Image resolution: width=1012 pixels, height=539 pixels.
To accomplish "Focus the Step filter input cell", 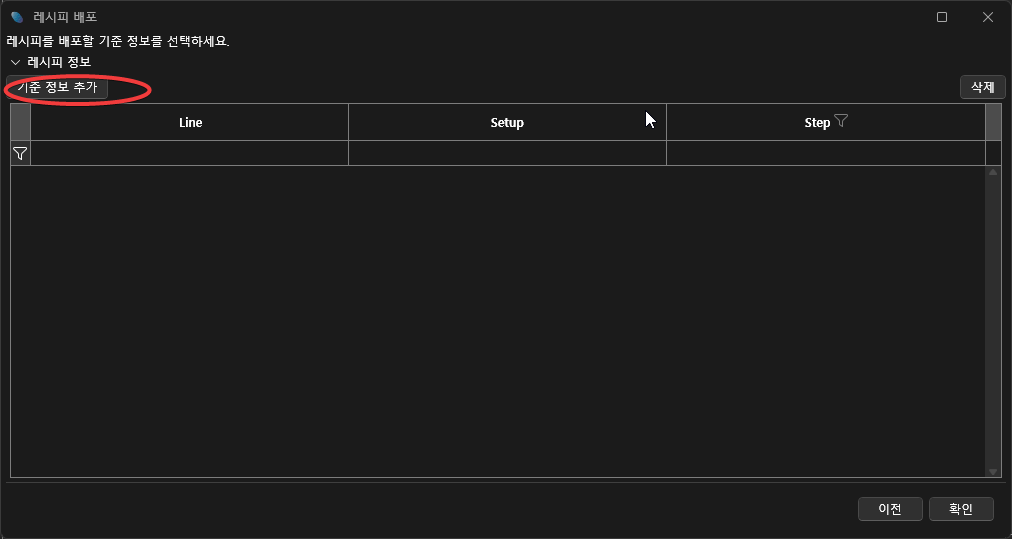I will [825, 153].
